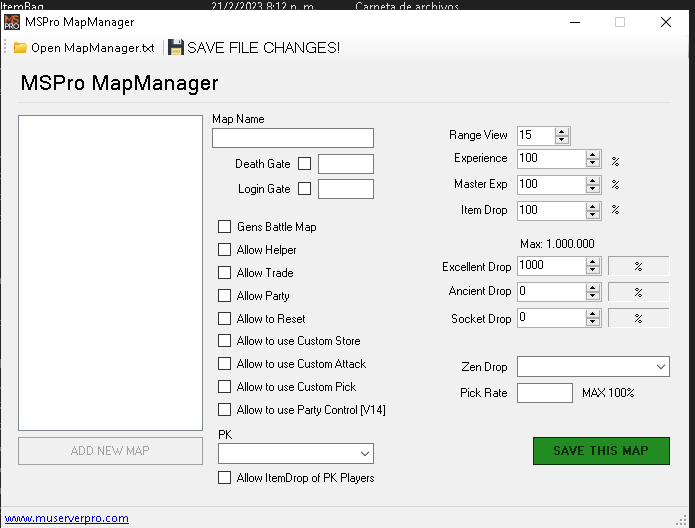Click the Map Name text field

tap(292, 138)
